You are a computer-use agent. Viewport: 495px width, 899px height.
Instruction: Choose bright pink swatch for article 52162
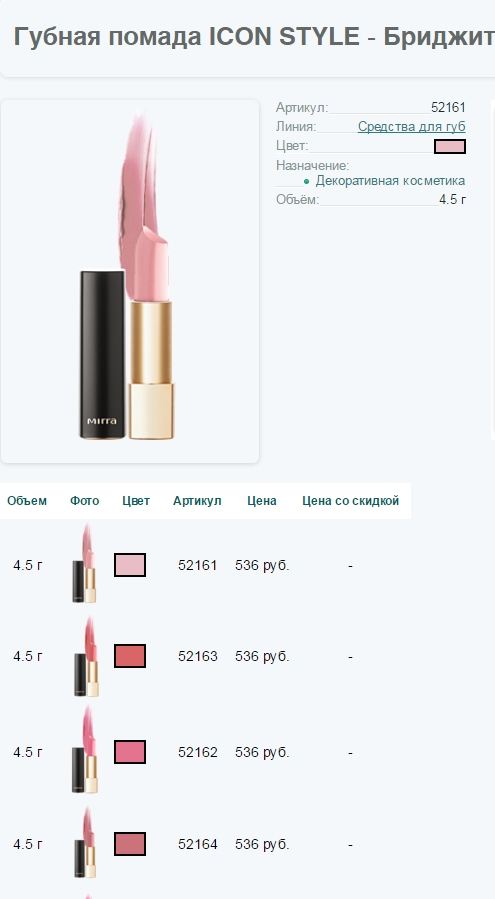point(130,752)
